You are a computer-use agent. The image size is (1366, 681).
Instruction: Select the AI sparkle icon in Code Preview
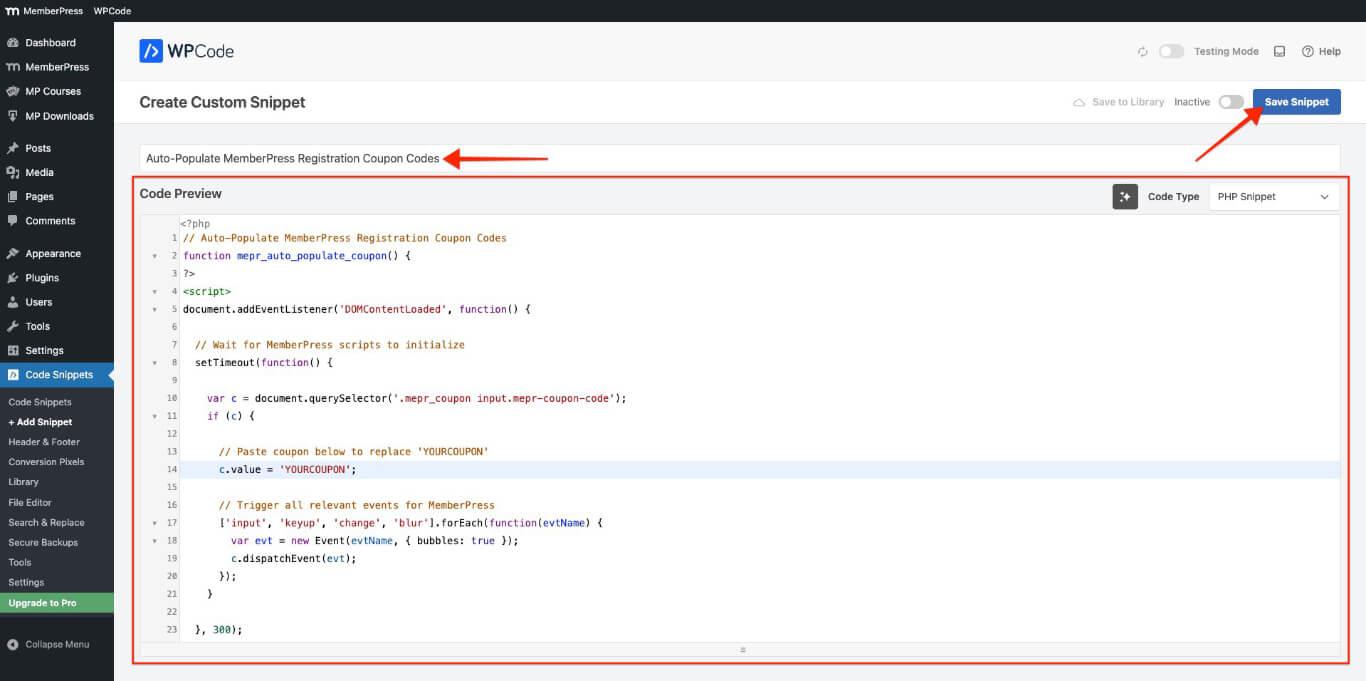(1125, 196)
